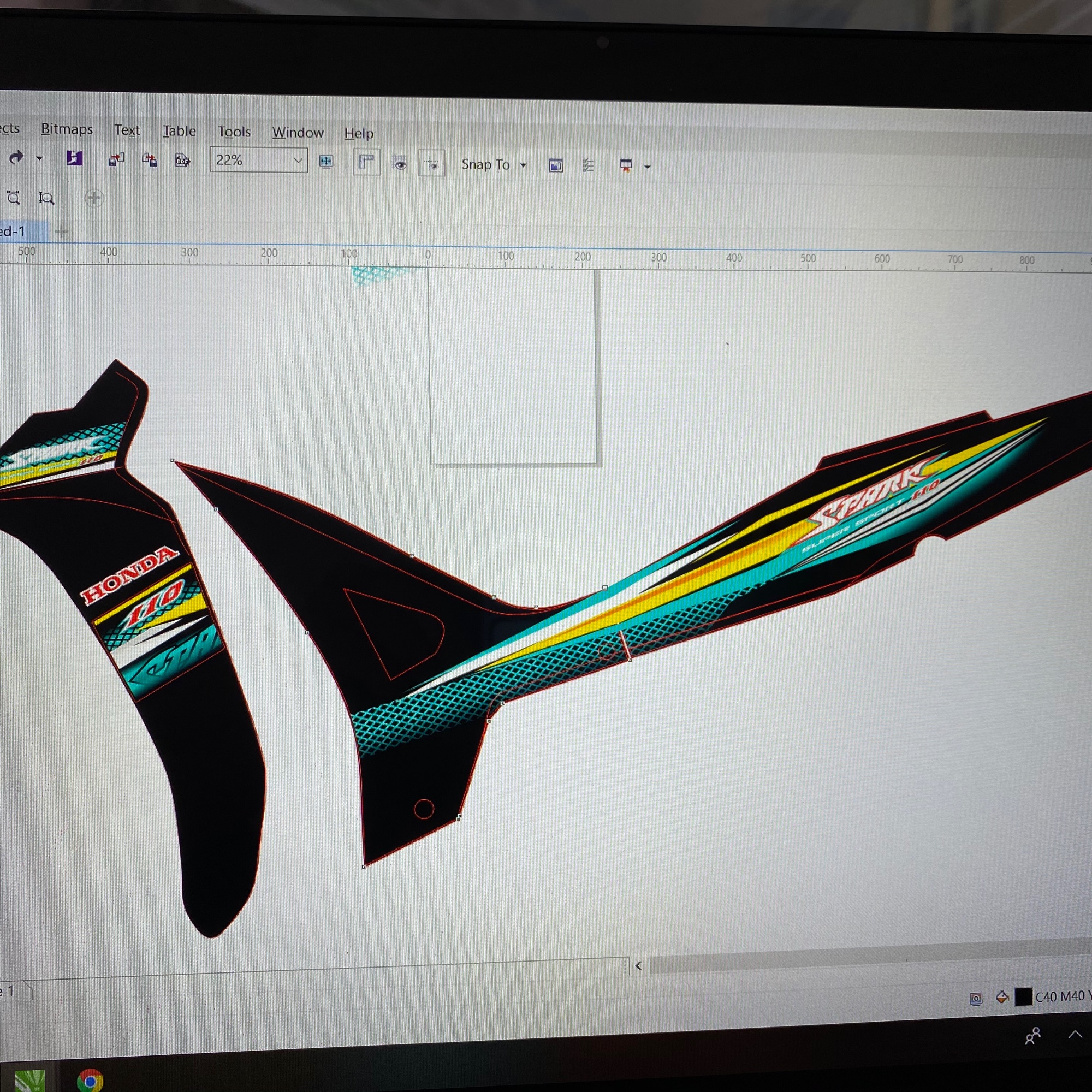The height and width of the screenshot is (1092, 1092).
Task: Click the fill bucket icon in status bar
Action: (x=1002, y=996)
